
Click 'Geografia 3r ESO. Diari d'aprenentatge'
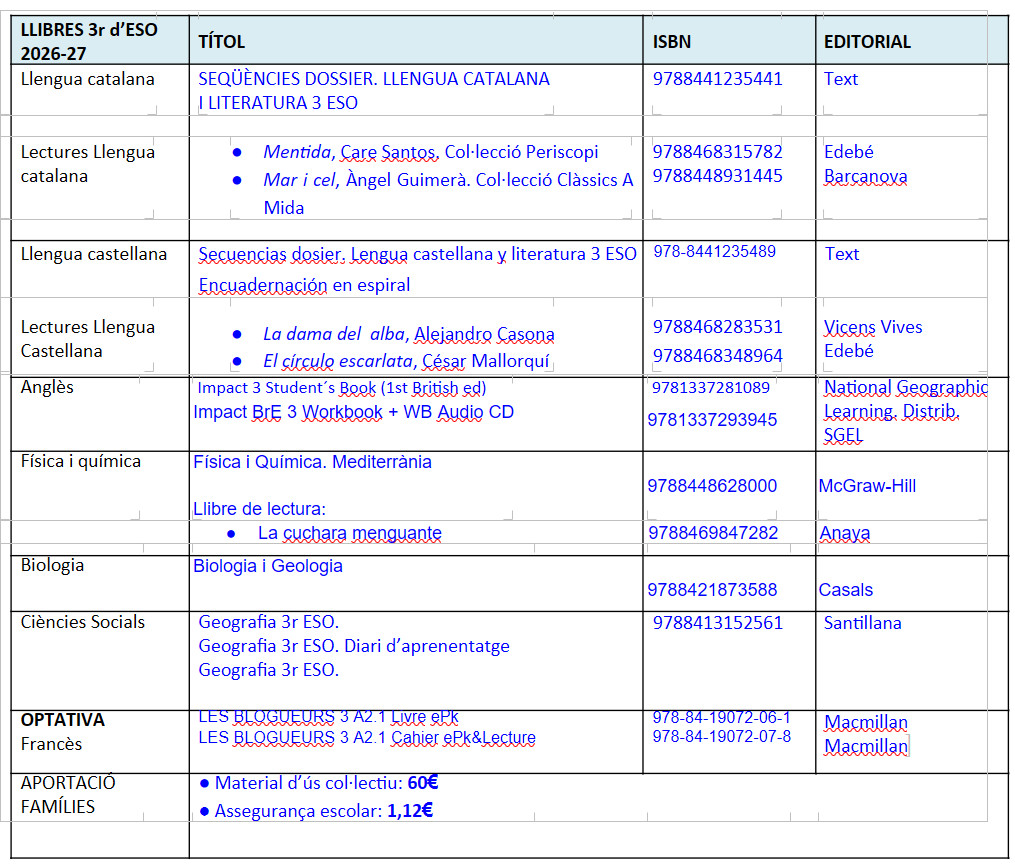point(353,646)
